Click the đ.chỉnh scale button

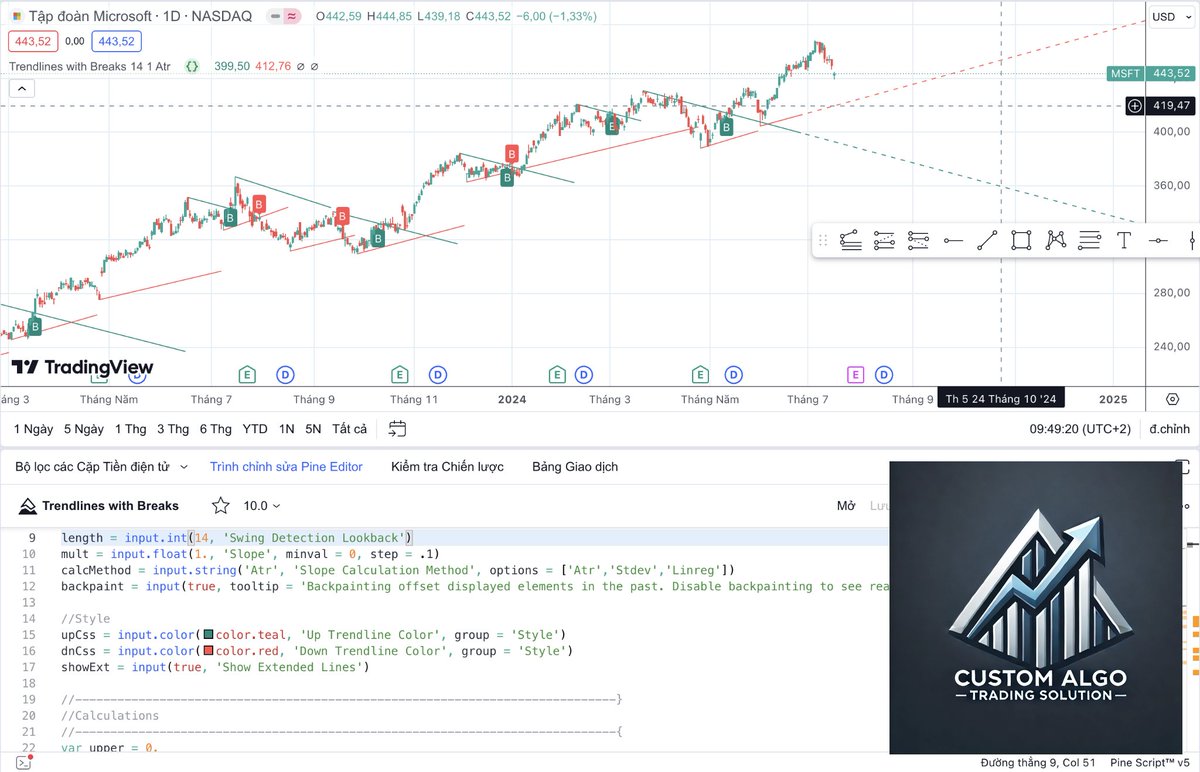[x=1169, y=429]
